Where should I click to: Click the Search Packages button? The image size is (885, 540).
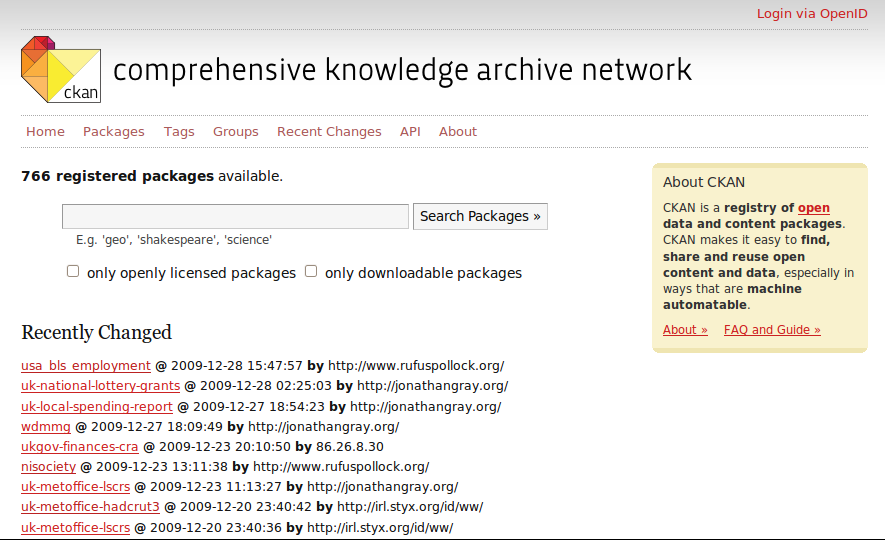(480, 217)
